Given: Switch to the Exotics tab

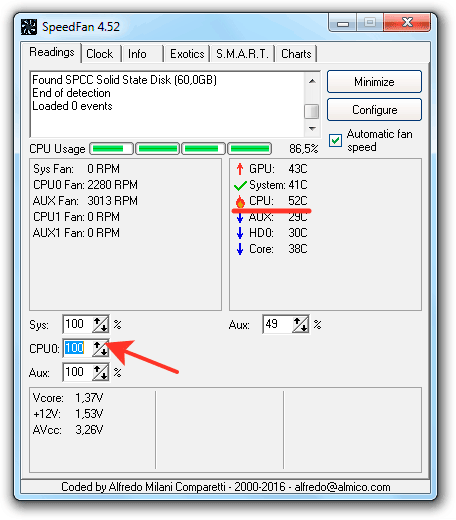Looking at the screenshot, I should coord(187,54).
